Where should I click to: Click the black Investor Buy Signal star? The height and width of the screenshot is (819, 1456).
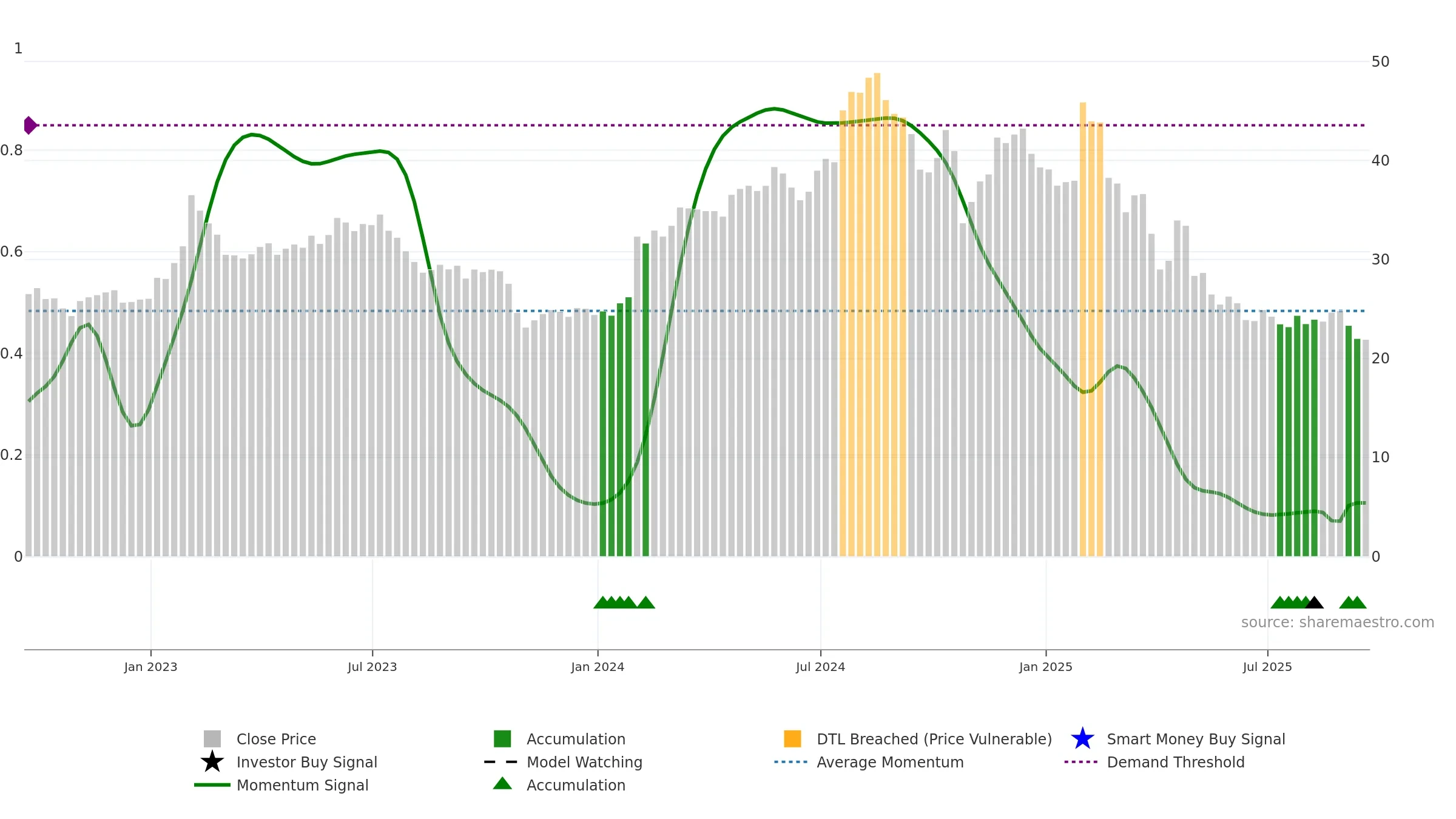pyautogui.click(x=212, y=762)
